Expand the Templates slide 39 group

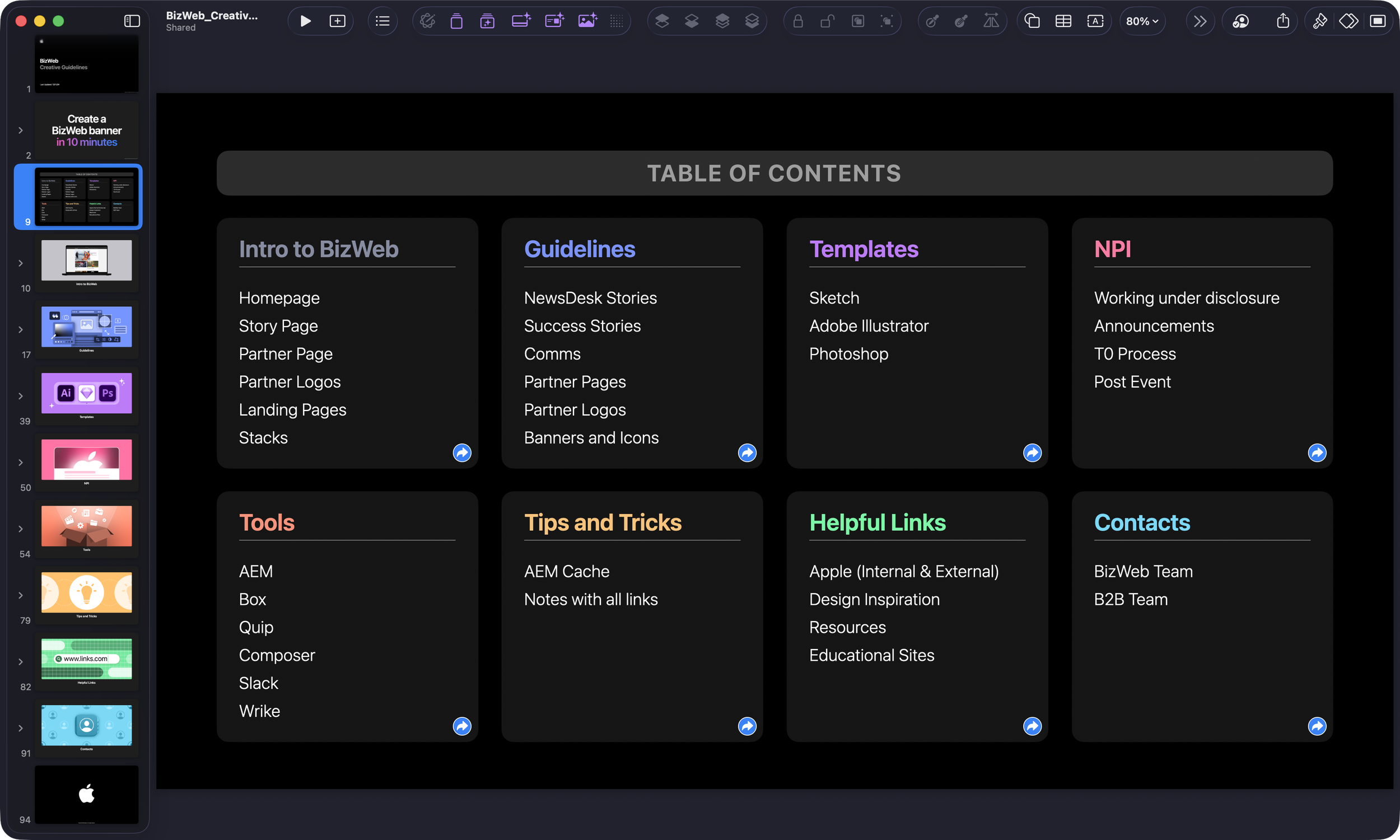coord(21,396)
